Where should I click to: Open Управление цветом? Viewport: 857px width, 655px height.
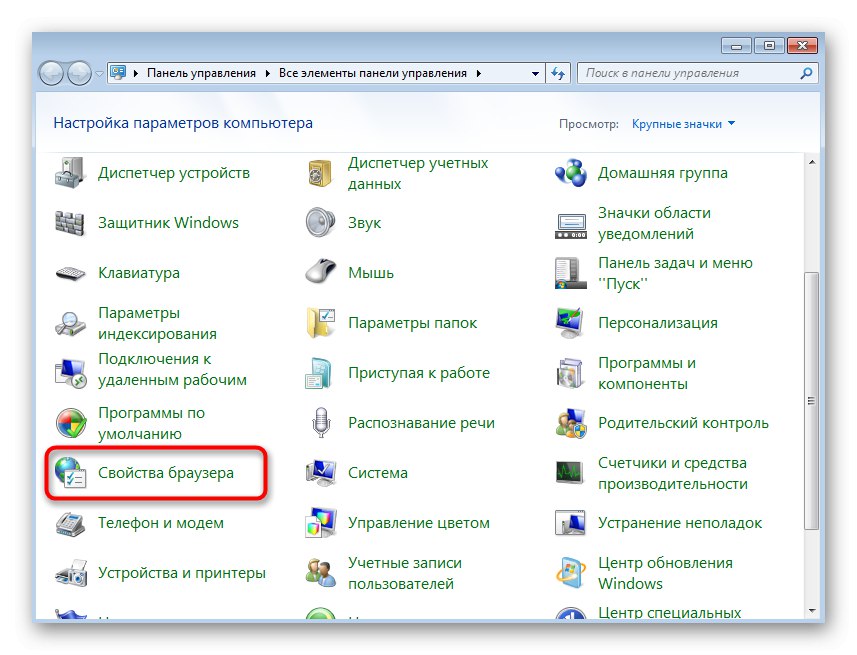tap(420, 522)
